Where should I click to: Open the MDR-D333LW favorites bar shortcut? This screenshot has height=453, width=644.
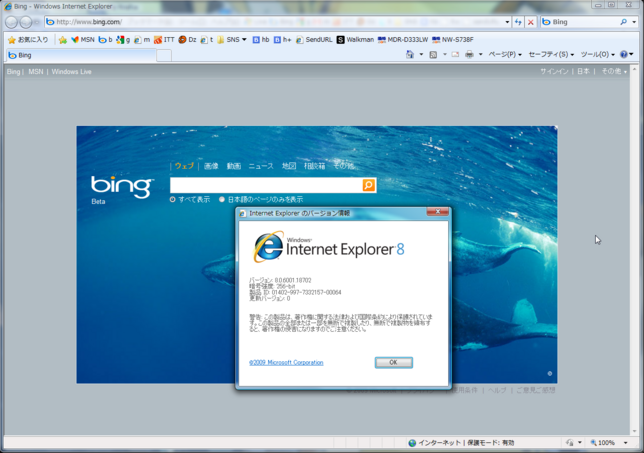(403, 40)
